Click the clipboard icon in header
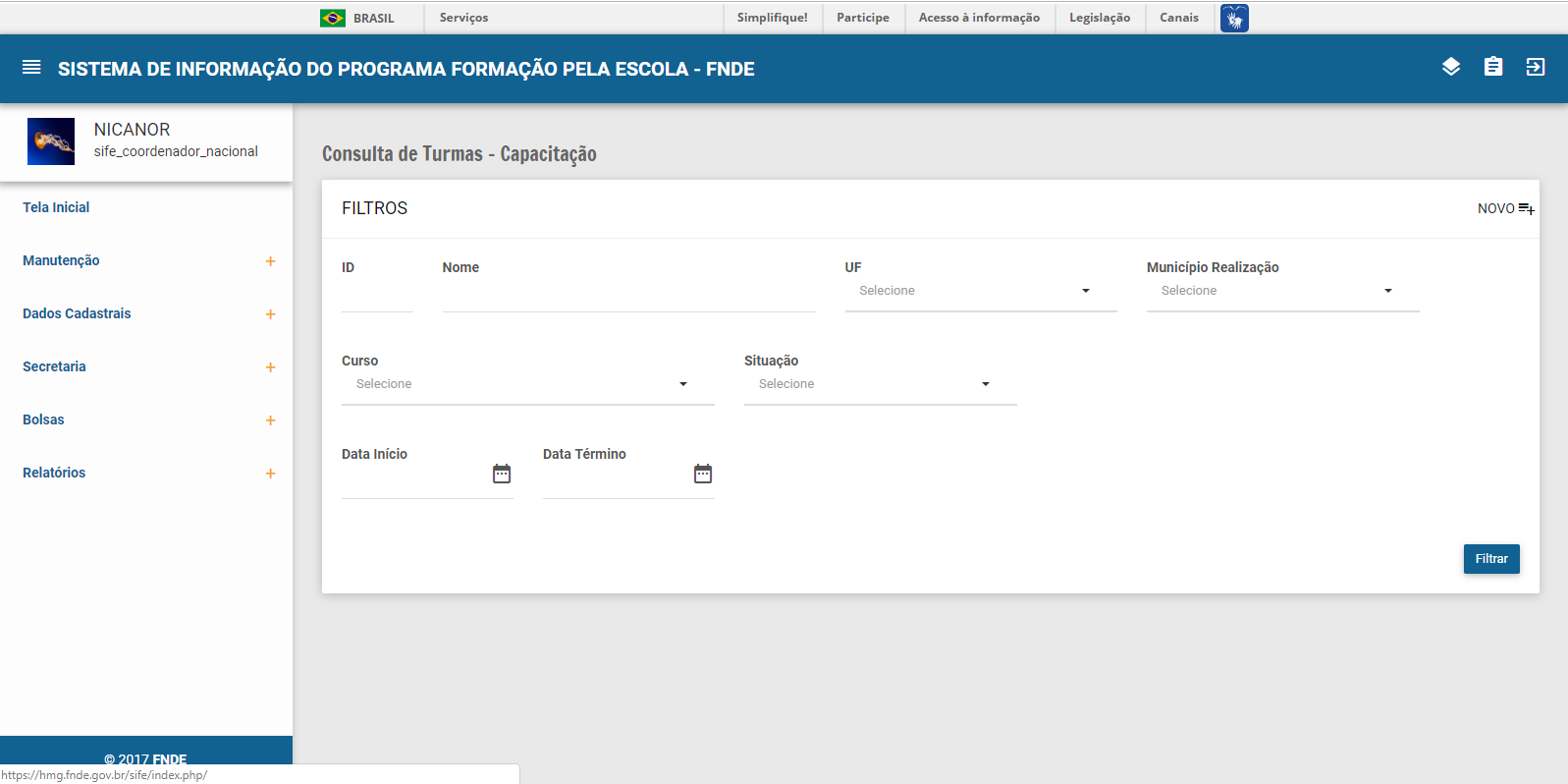 point(1492,67)
